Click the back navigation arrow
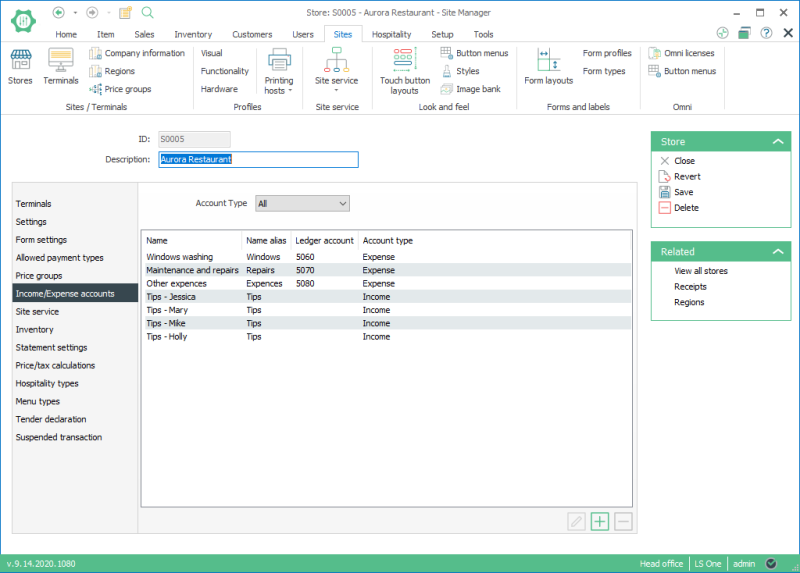 pos(59,12)
